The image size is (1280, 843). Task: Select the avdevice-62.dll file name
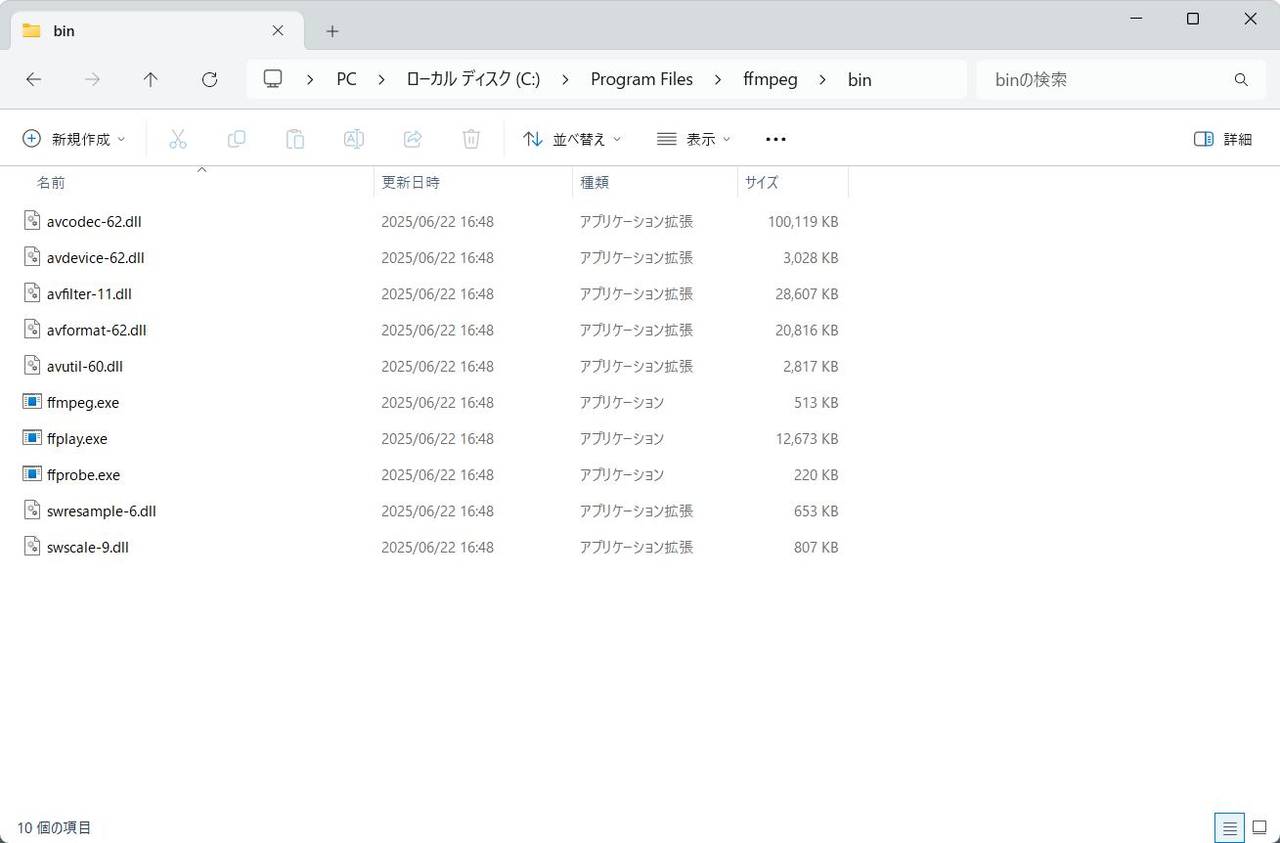pyautogui.click(x=96, y=257)
